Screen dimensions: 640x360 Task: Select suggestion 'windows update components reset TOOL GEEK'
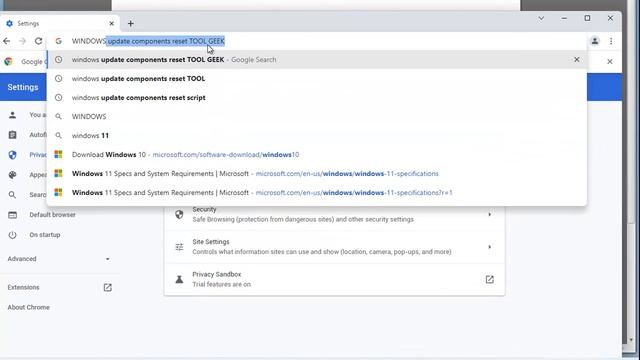click(317, 60)
